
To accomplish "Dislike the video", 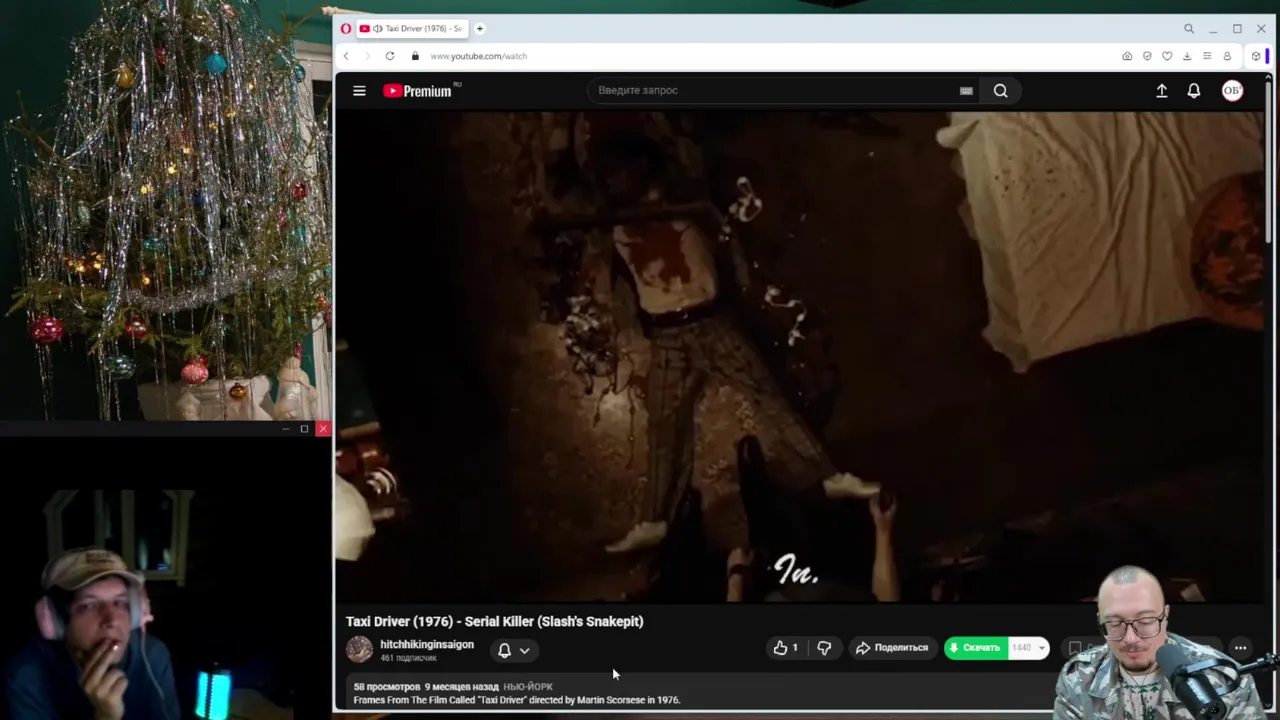I will click(824, 648).
